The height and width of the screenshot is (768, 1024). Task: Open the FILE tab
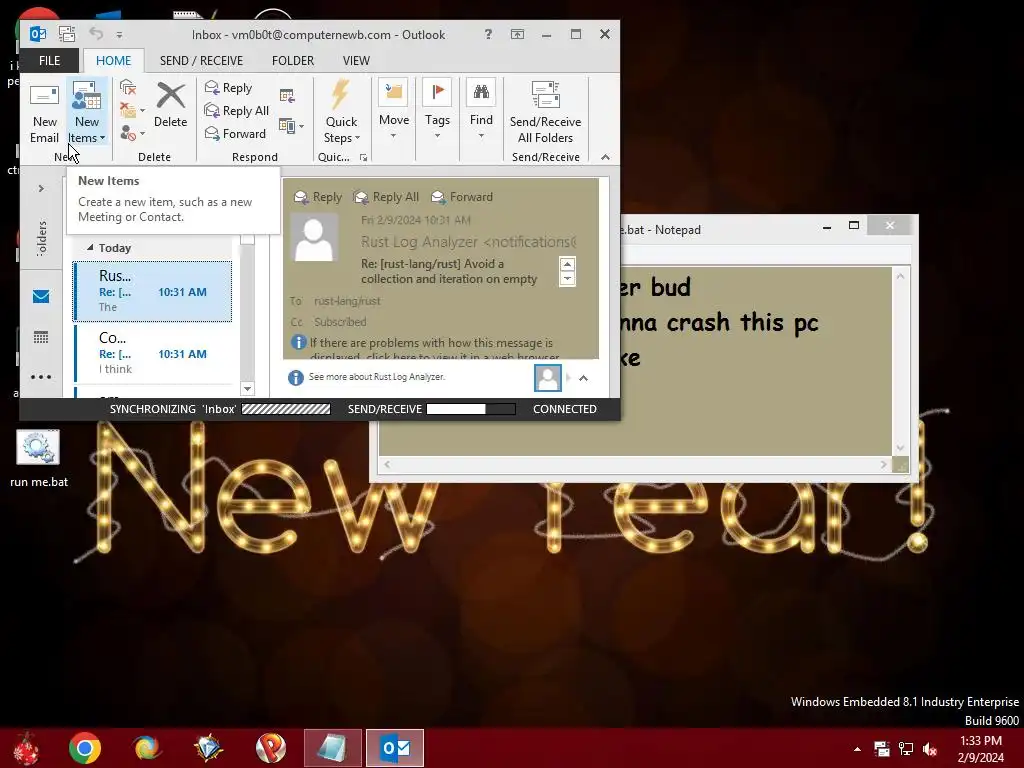tap(50, 61)
